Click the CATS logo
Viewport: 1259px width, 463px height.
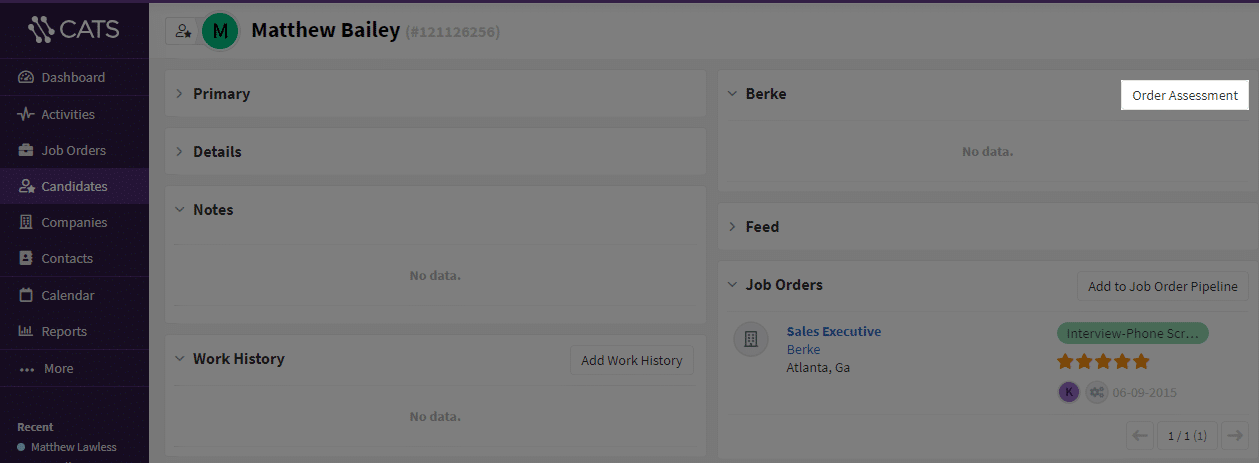tap(74, 30)
